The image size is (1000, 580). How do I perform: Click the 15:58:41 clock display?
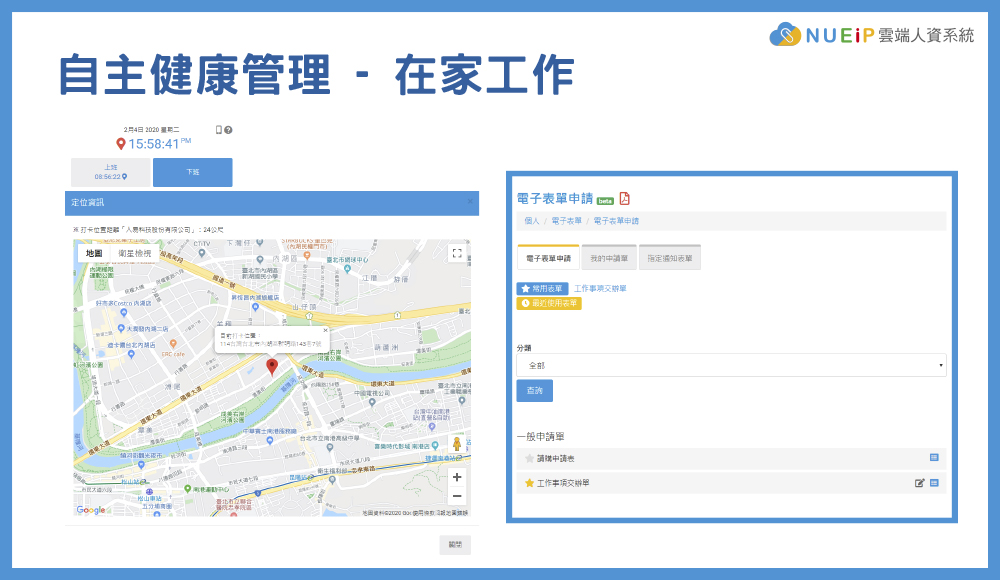pyautogui.click(x=154, y=144)
